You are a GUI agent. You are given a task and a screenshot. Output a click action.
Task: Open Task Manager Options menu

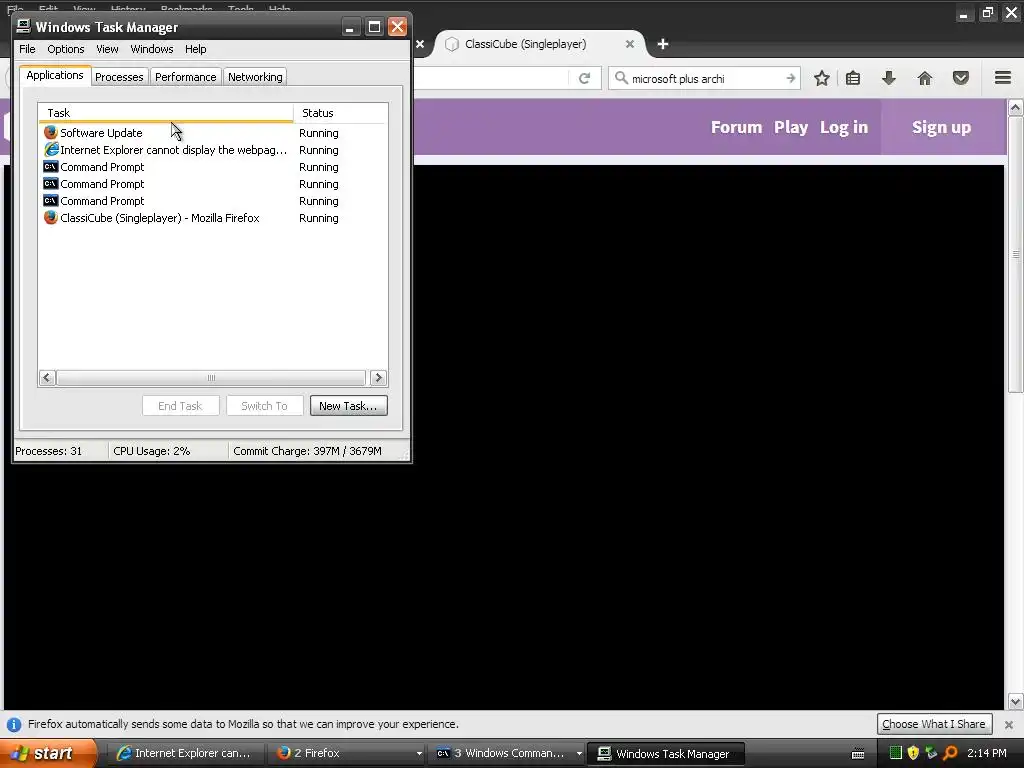[x=65, y=49]
